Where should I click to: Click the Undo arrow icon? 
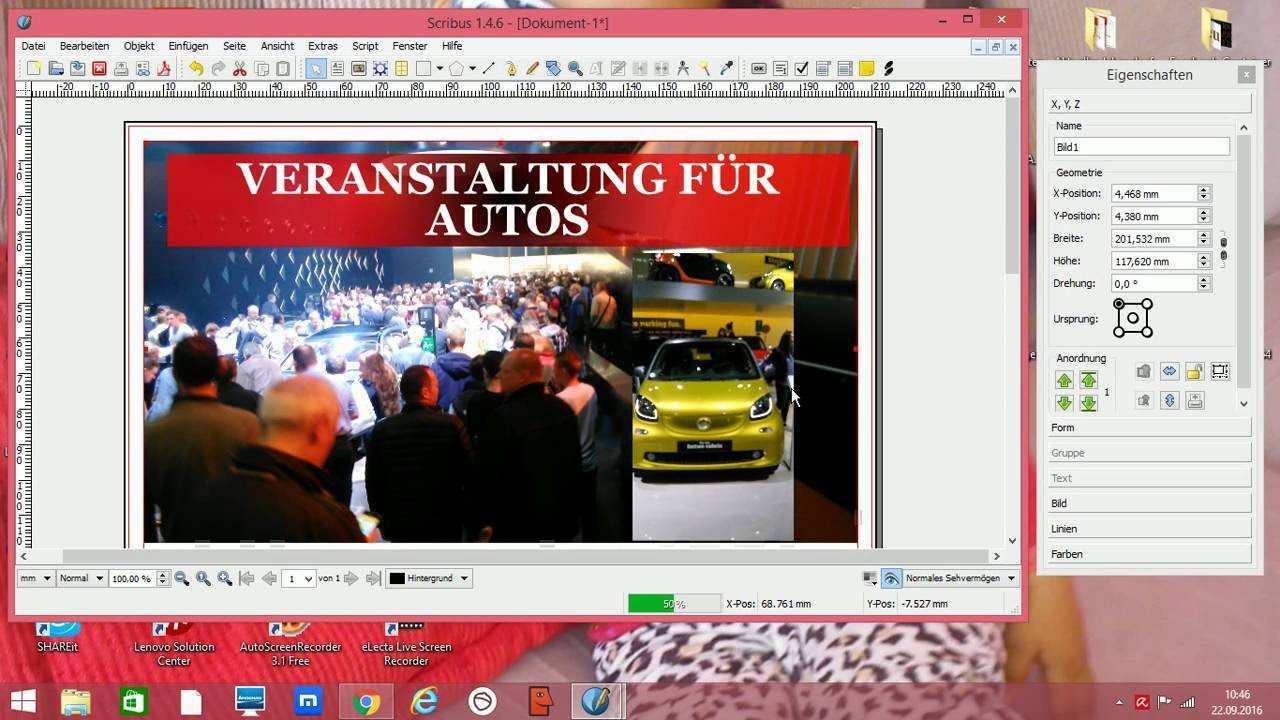196,69
